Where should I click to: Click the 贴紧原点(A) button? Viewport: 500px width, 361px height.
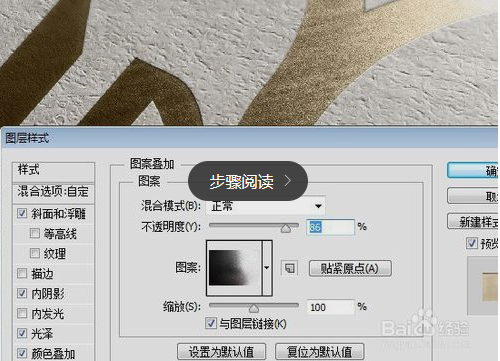350,268
